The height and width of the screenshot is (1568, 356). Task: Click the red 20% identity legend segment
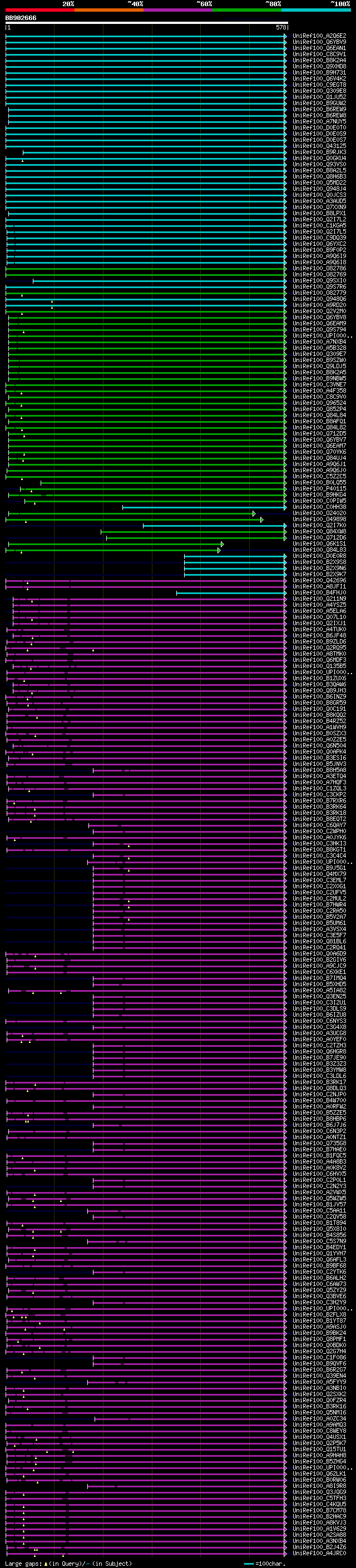pos(40,10)
